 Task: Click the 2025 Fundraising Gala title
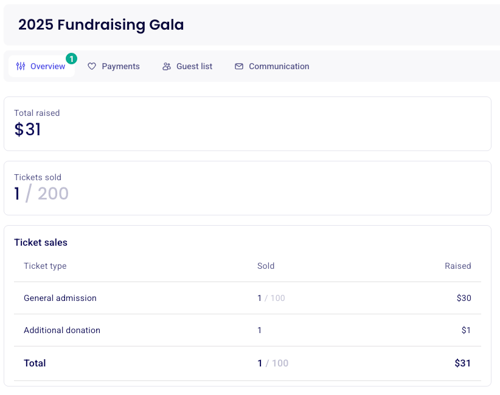tap(101, 25)
